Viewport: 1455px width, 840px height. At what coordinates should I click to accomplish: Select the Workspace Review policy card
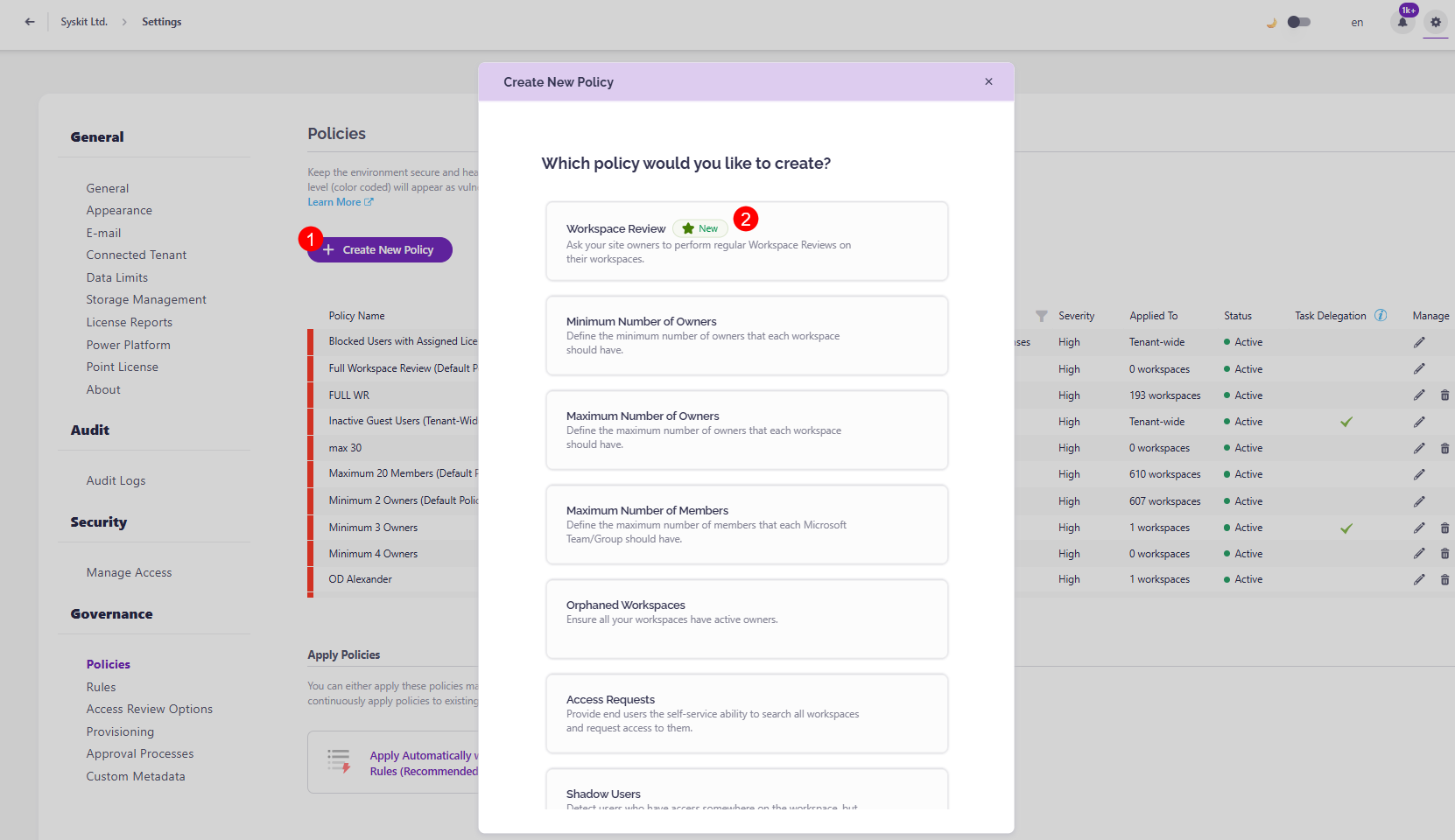pyautogui.click(x=746, y=241)
